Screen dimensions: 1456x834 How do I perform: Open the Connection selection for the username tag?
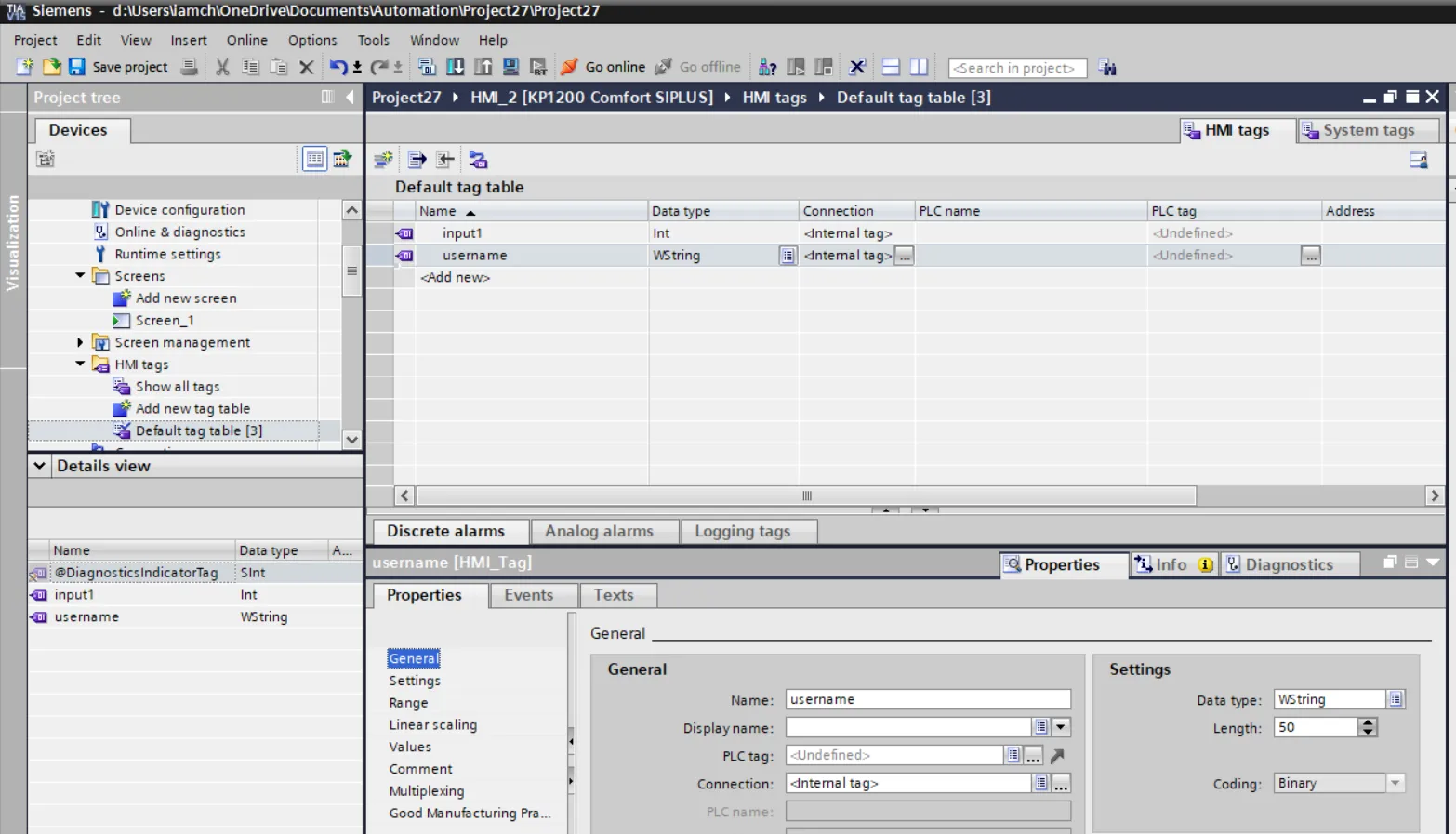[x=903, y=255]
